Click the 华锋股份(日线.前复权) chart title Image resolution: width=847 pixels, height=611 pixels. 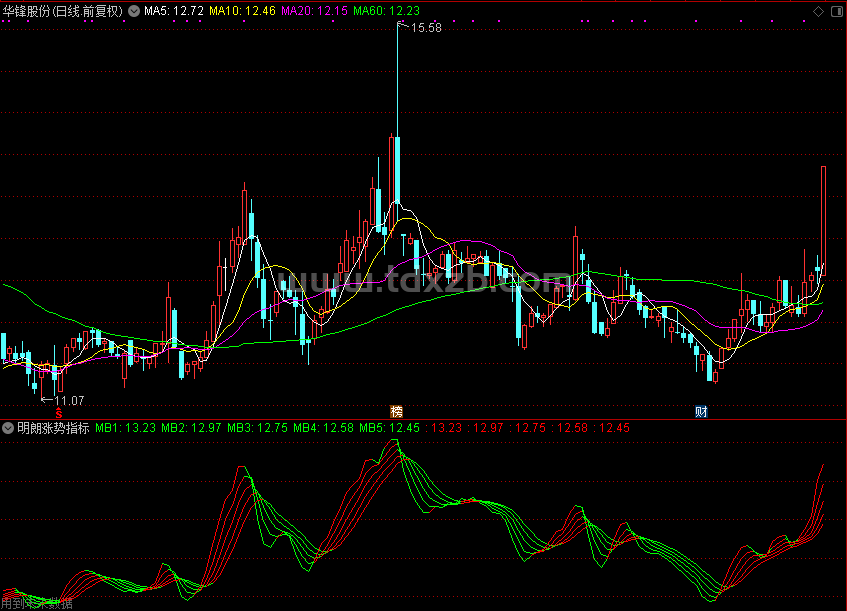point(63,11)
